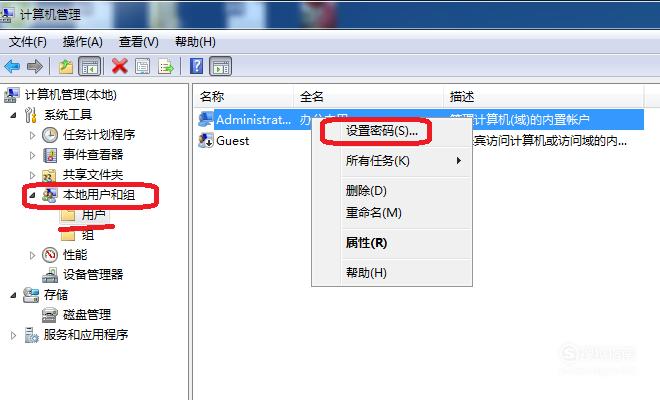Expand the 任务计划程序 tree node

32,135
